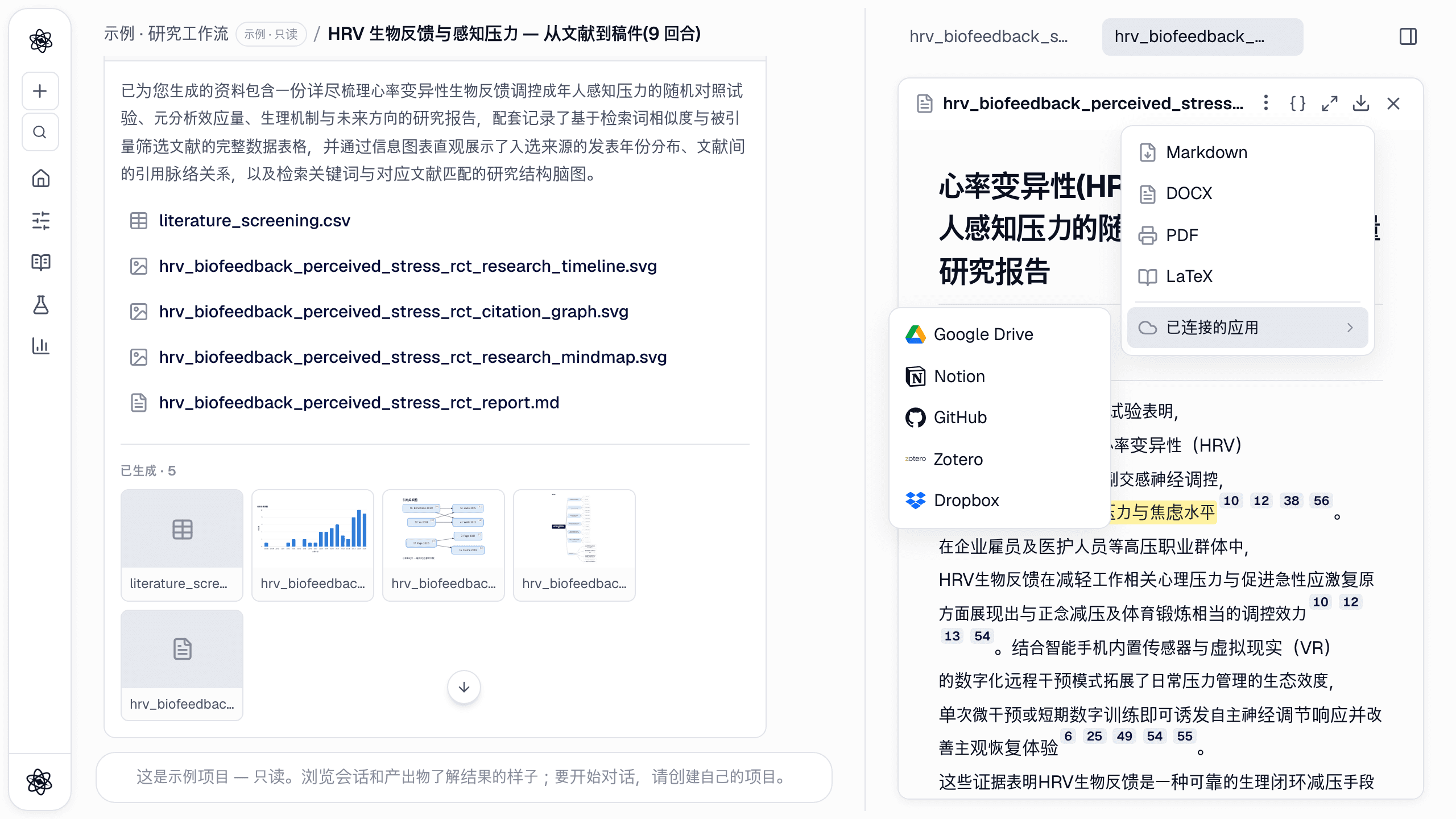Choose Zotero from connected apps
The image size is (1456, 819).
click(1000, 460)
